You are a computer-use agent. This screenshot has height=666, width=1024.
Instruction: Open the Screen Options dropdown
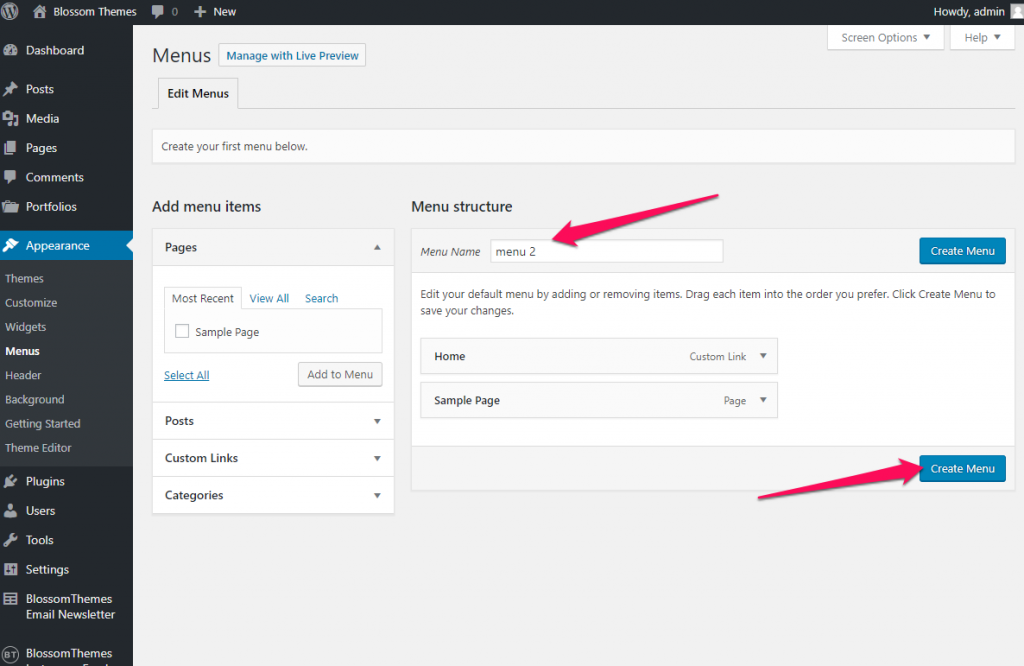point(884,37)
